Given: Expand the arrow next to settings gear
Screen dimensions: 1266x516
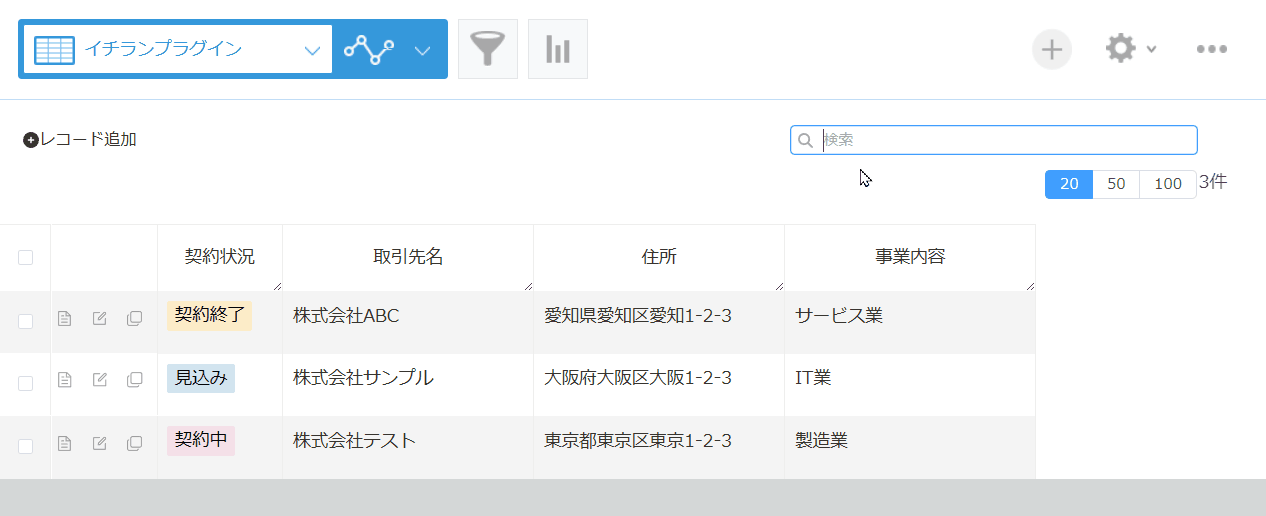Looking at the screenshot, I should (x=1152, y=50).
